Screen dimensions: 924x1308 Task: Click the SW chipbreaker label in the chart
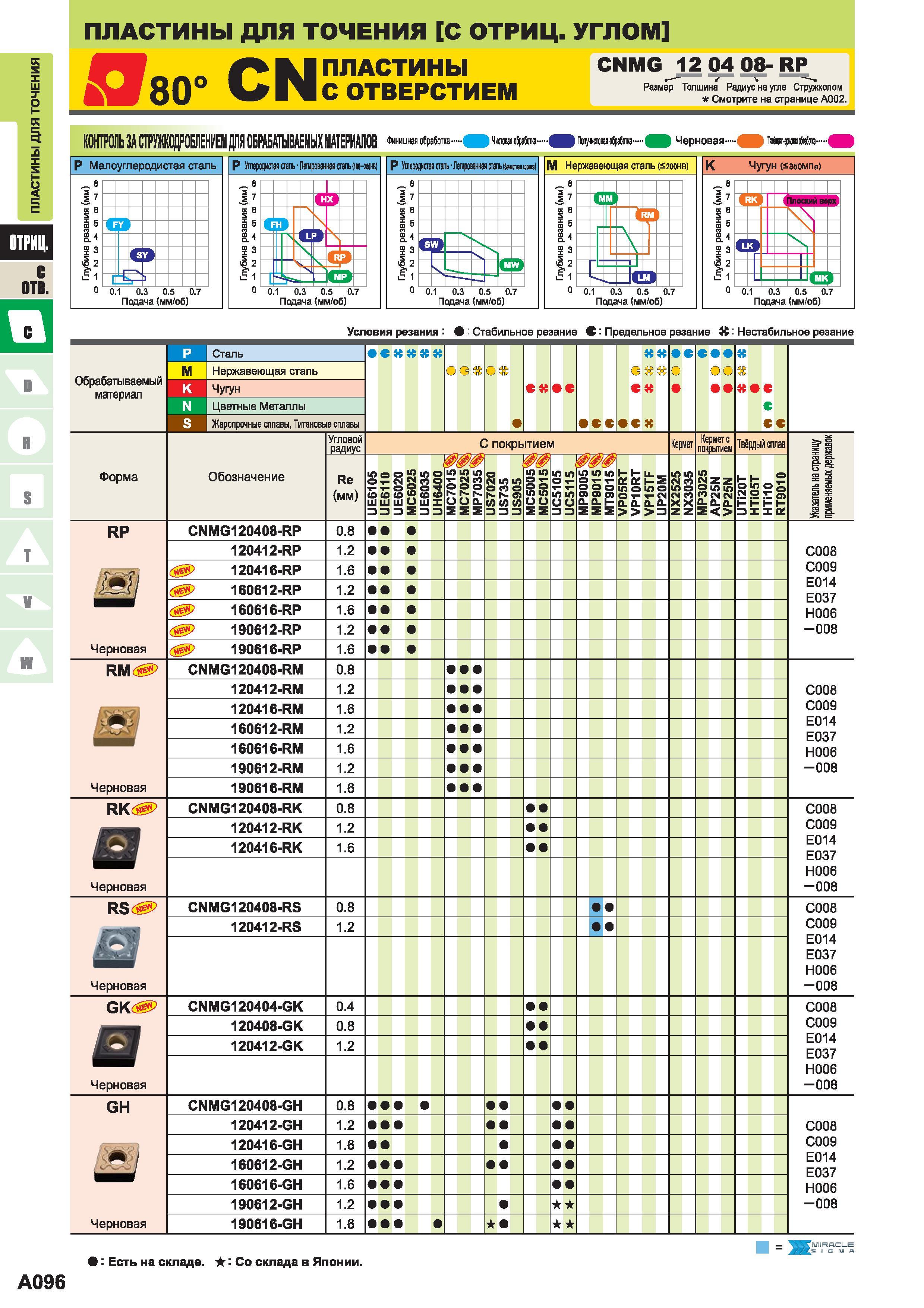(x=432, y=245)
